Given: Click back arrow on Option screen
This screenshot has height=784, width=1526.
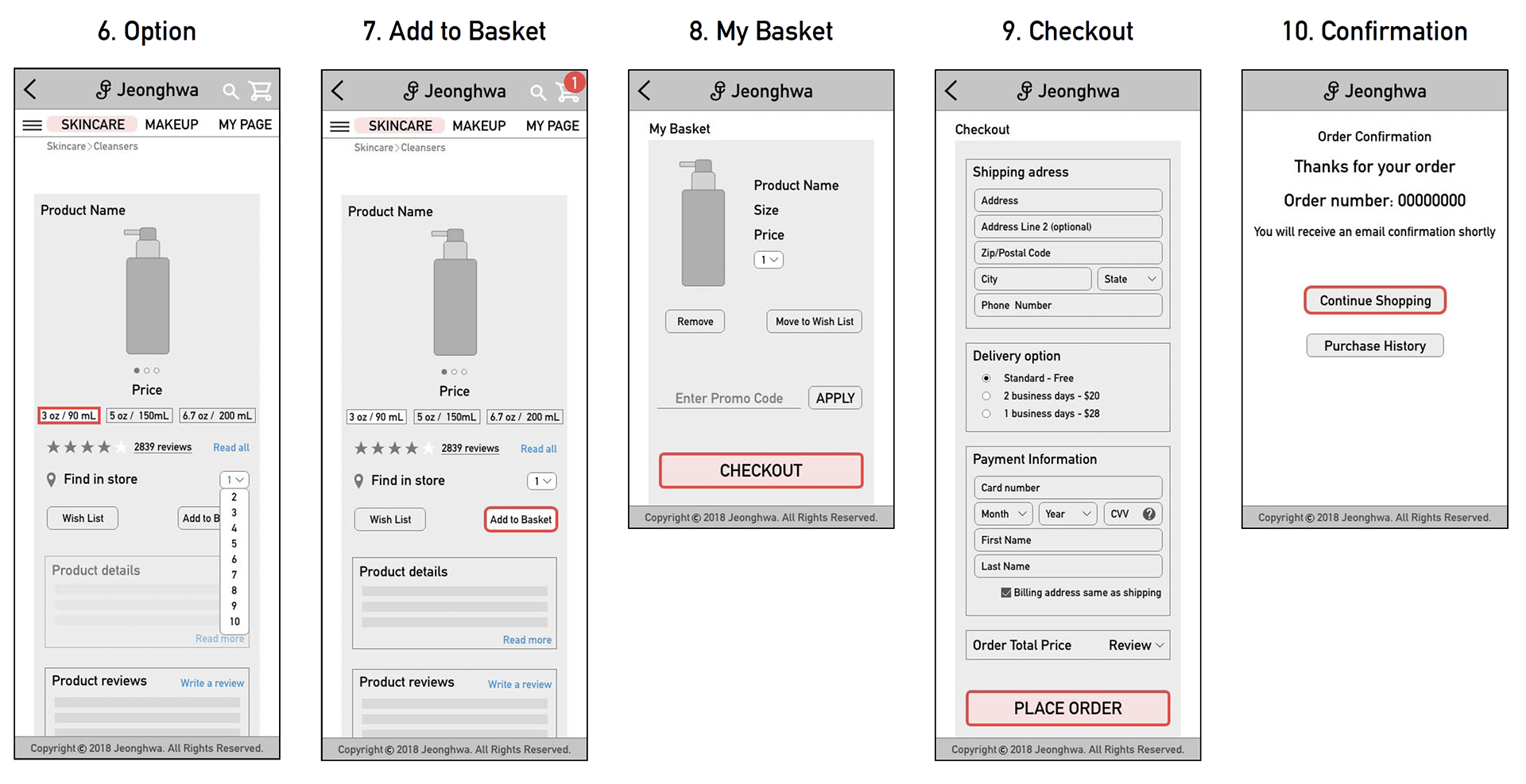Looking at the screenshot, I should pyautogui.click(x=30, y=89).
